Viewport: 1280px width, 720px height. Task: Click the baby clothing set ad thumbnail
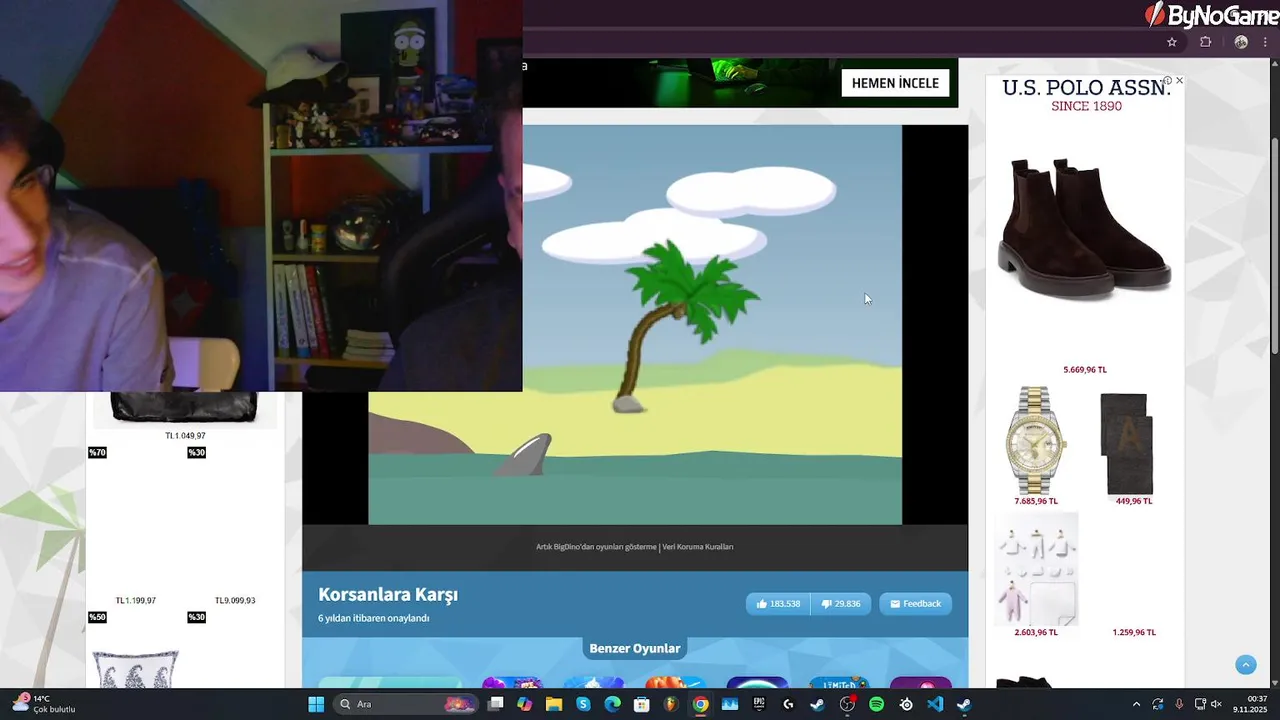(1036, 569)
